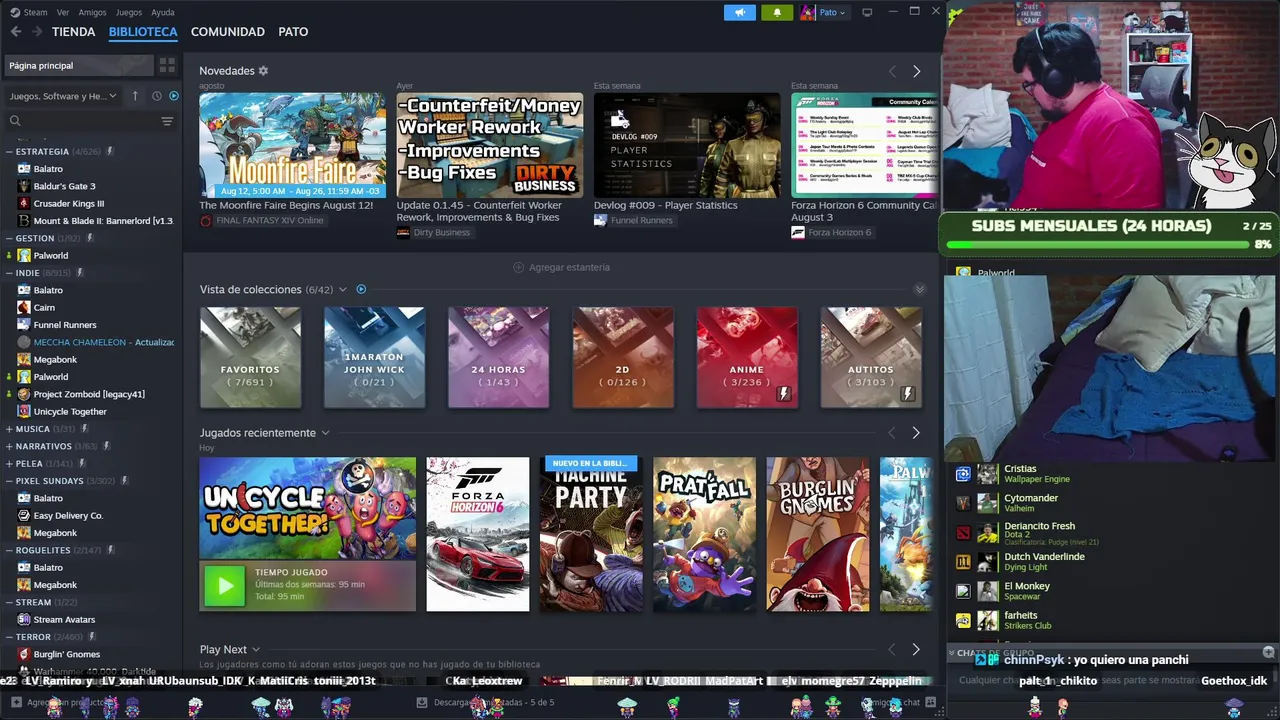Viewport: 1280px width, 720px height.
Task: Open the Play Next dropdown
Action: coord(256,650)
